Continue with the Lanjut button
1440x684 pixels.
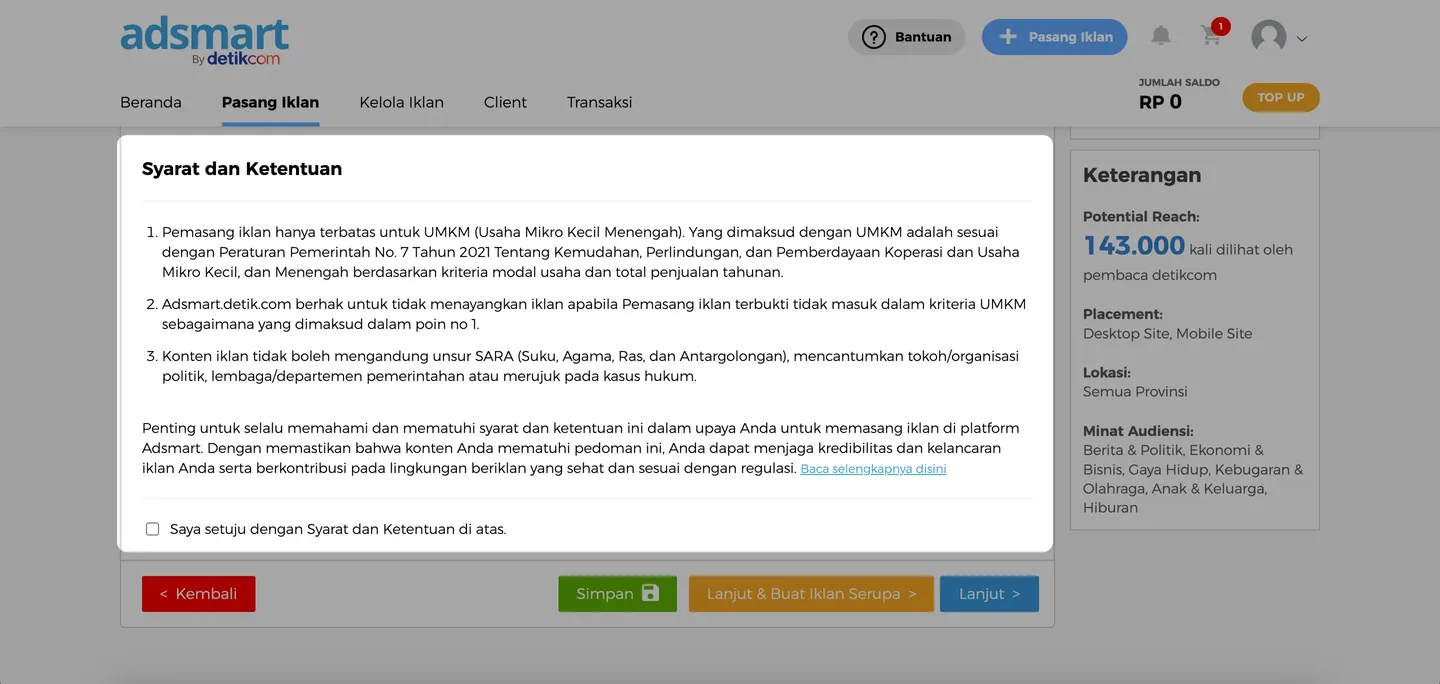pyautogui.click(x=989, y=592)
